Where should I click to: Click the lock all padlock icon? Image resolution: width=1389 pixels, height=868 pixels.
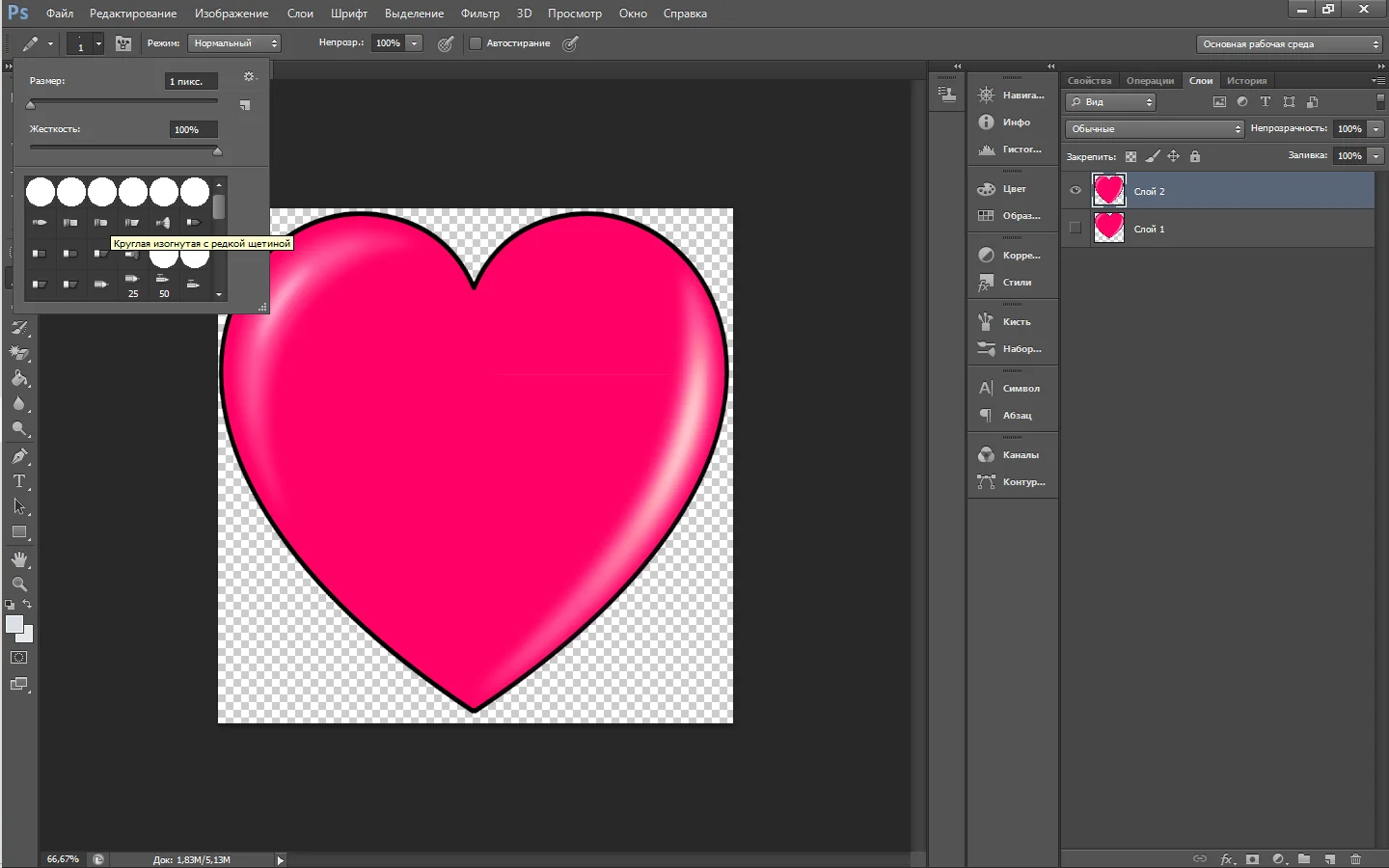coord(1195,156)
